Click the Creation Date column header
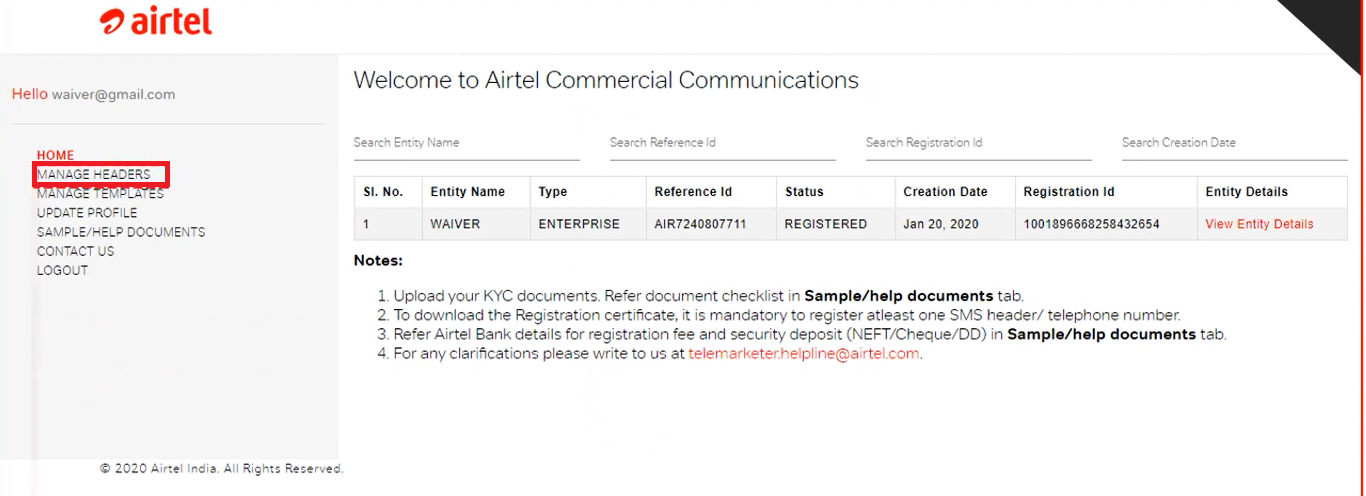Screen dimensions: 1366x496 pos(945,192)
